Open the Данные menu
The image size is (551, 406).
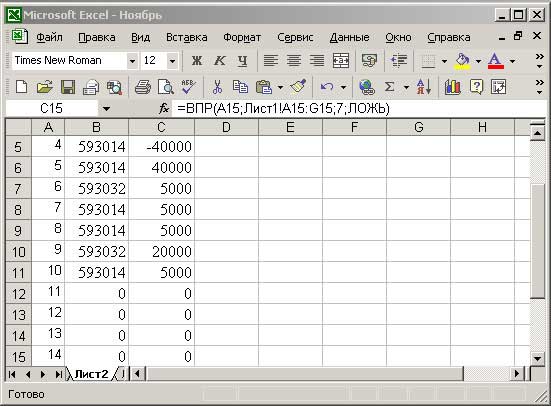(x=349, y=37)
